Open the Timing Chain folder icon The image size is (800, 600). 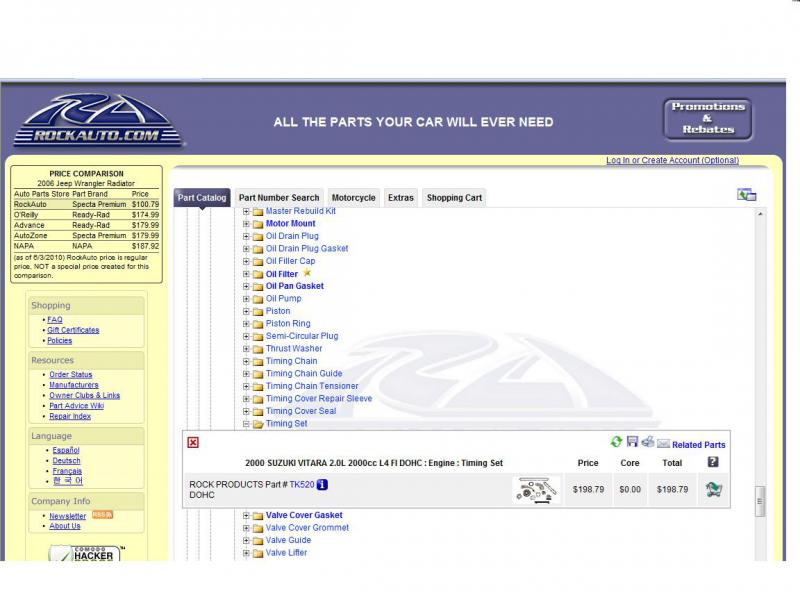click(258, 361)
